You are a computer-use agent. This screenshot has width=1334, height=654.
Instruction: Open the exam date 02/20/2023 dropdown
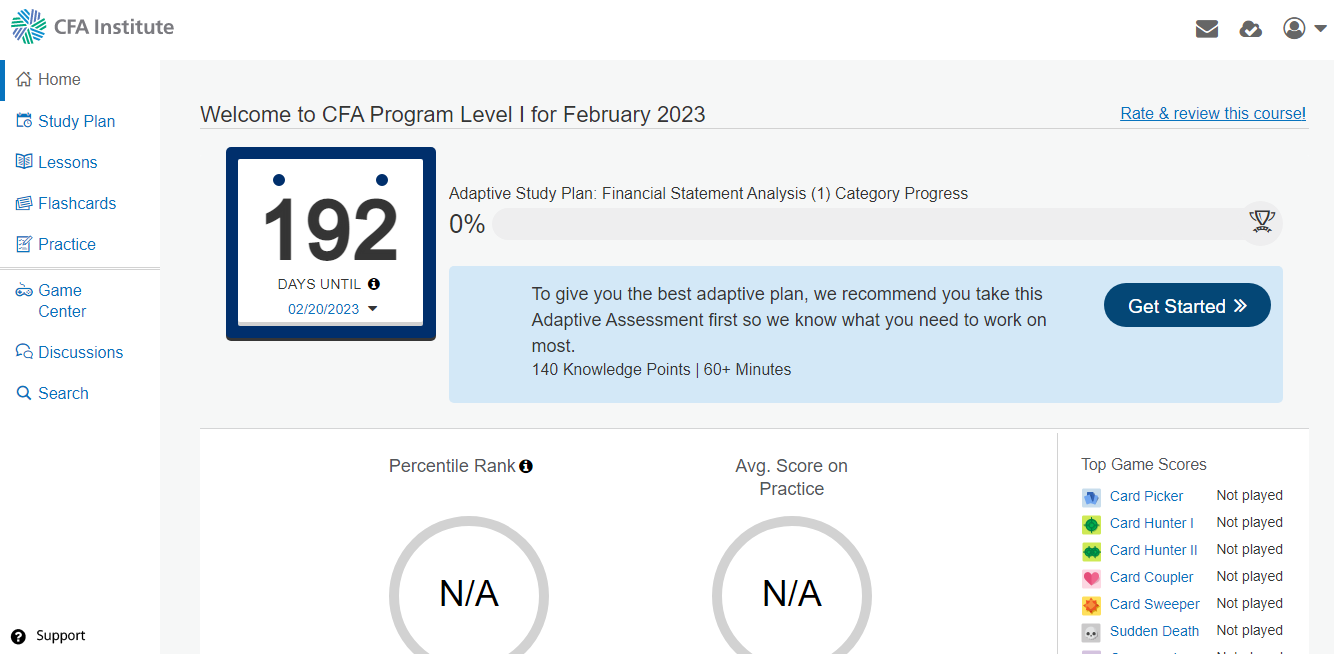tap(332, 309)
